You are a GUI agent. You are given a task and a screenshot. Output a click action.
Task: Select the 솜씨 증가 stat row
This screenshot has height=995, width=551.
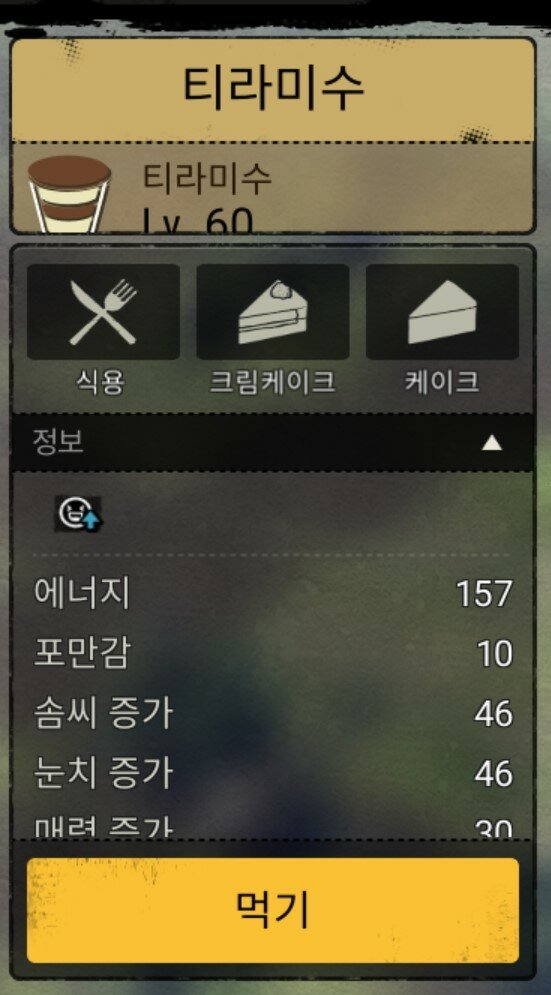pyautogui.click(x=273, y=713)
